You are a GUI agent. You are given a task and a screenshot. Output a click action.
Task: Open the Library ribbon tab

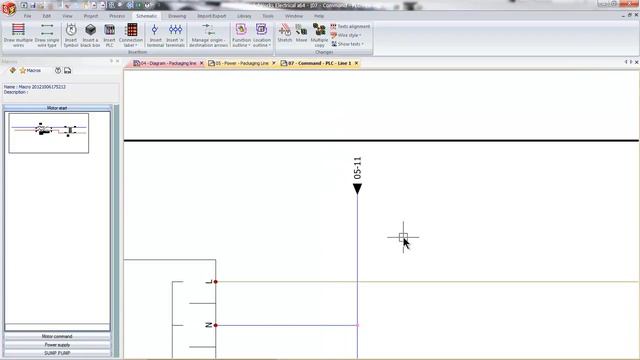click(244, 16)
